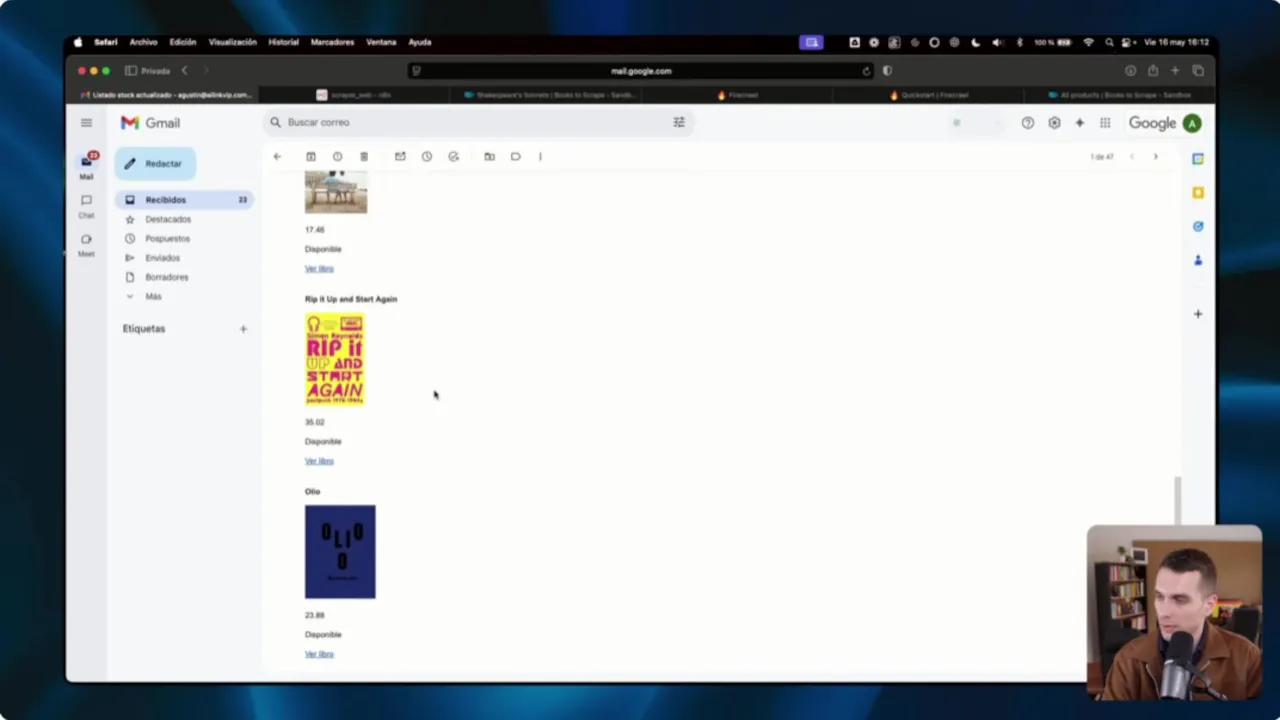Viewport: 1280px width, 720px height.
Task: Select the Meet icon in left rail
Action: [x=86, y=245]
